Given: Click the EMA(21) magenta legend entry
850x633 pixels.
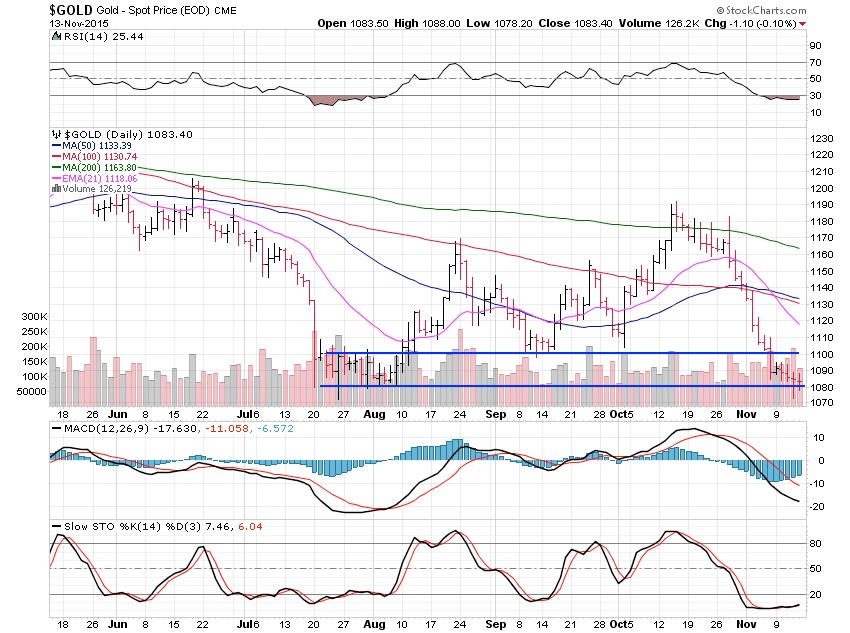Looking at the screenshot, I should point(94,178).
